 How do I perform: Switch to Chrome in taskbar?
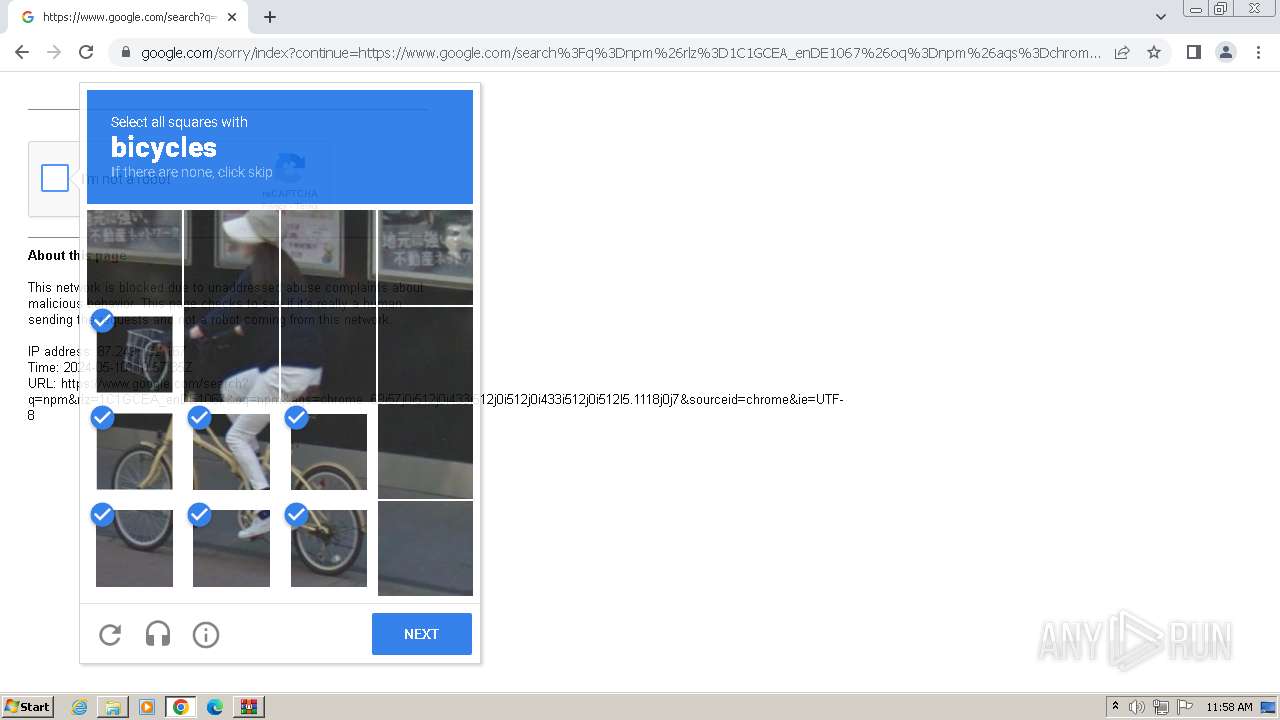pos(181,707)
